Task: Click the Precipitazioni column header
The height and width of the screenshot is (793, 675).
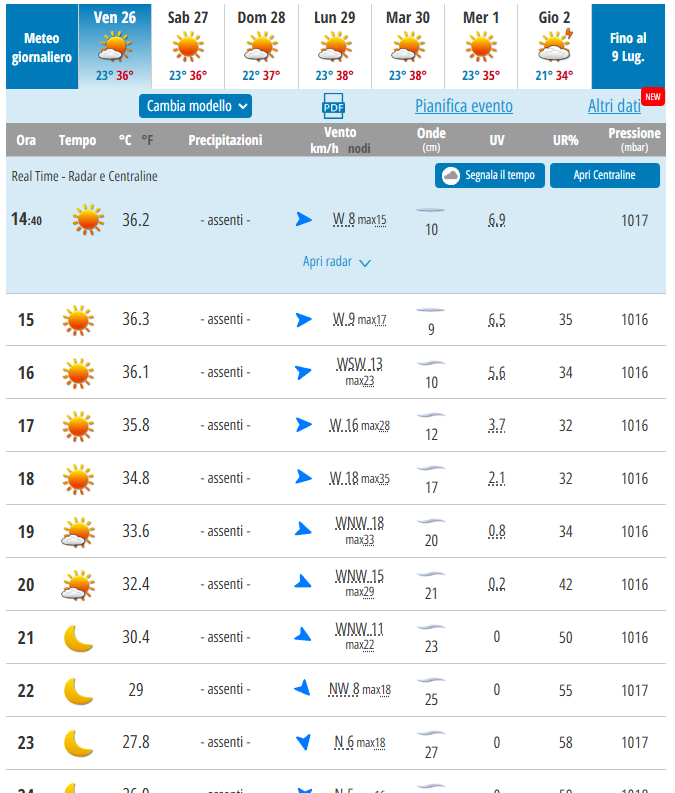Action: 226,140
